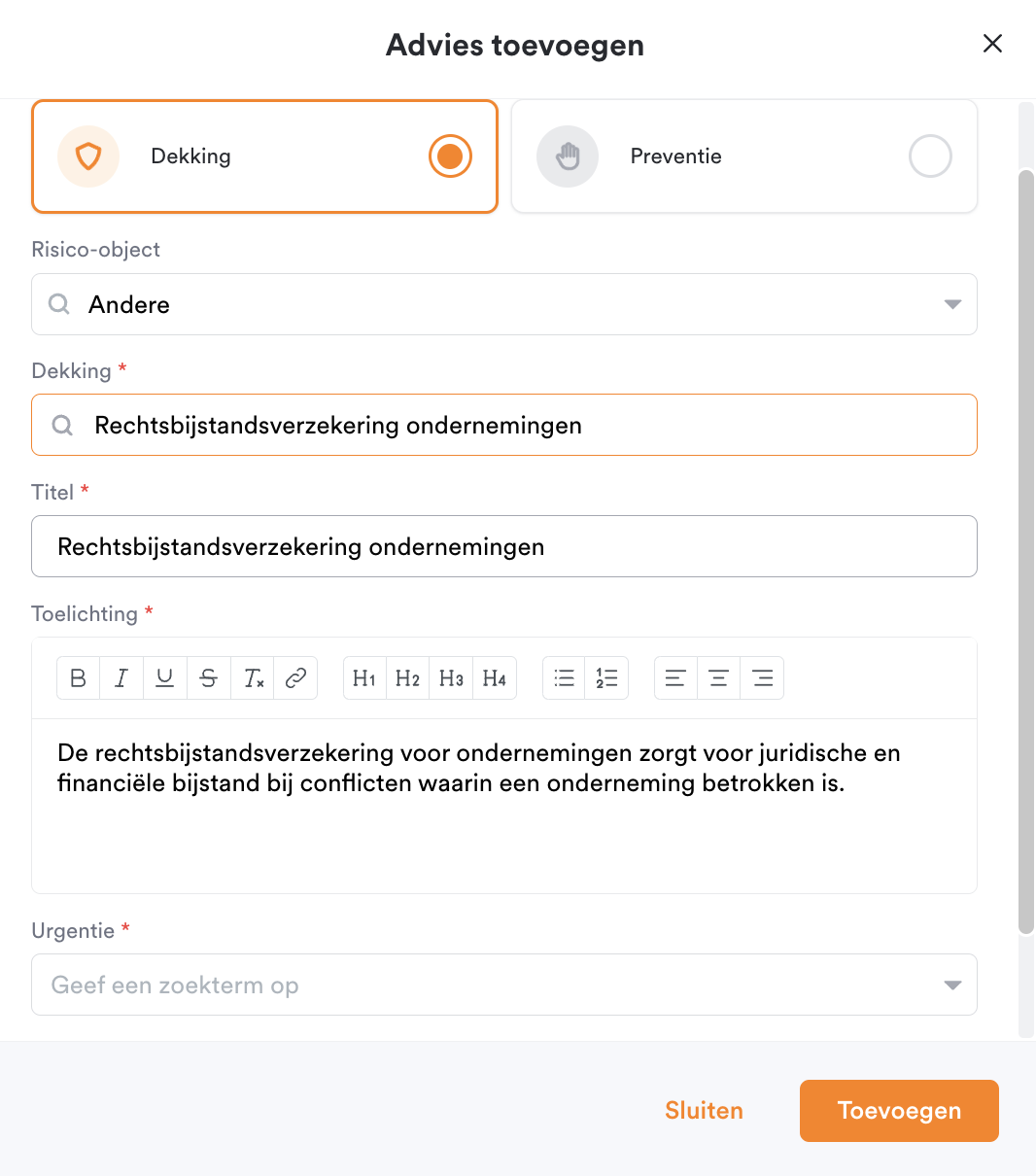
Task: Insert a hyperlink with link icon
Action: [x=296, y=678]
